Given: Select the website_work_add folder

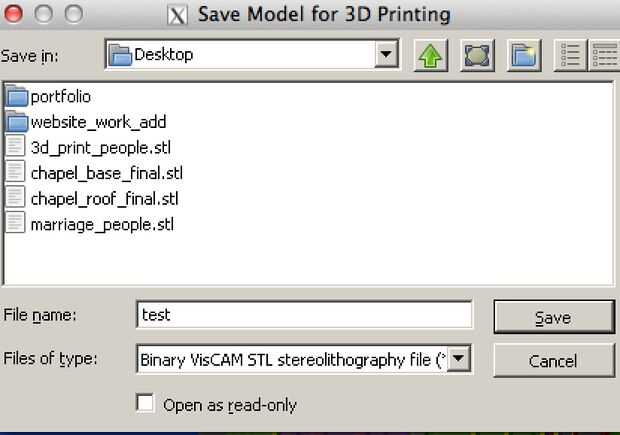Looking at the screenshot, I should pyautogui.click(x=98, y=122).
